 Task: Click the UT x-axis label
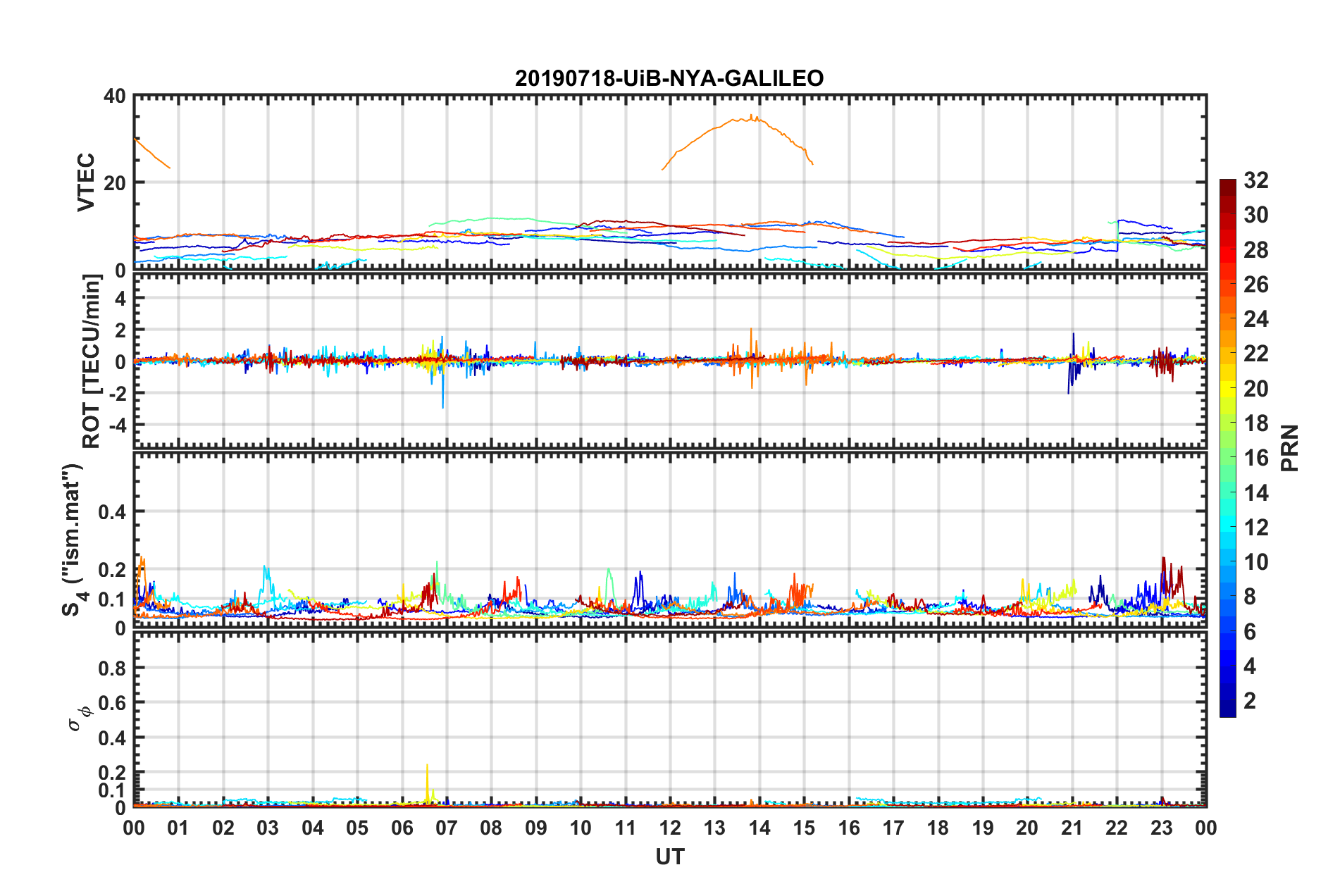tap(670, 857)
